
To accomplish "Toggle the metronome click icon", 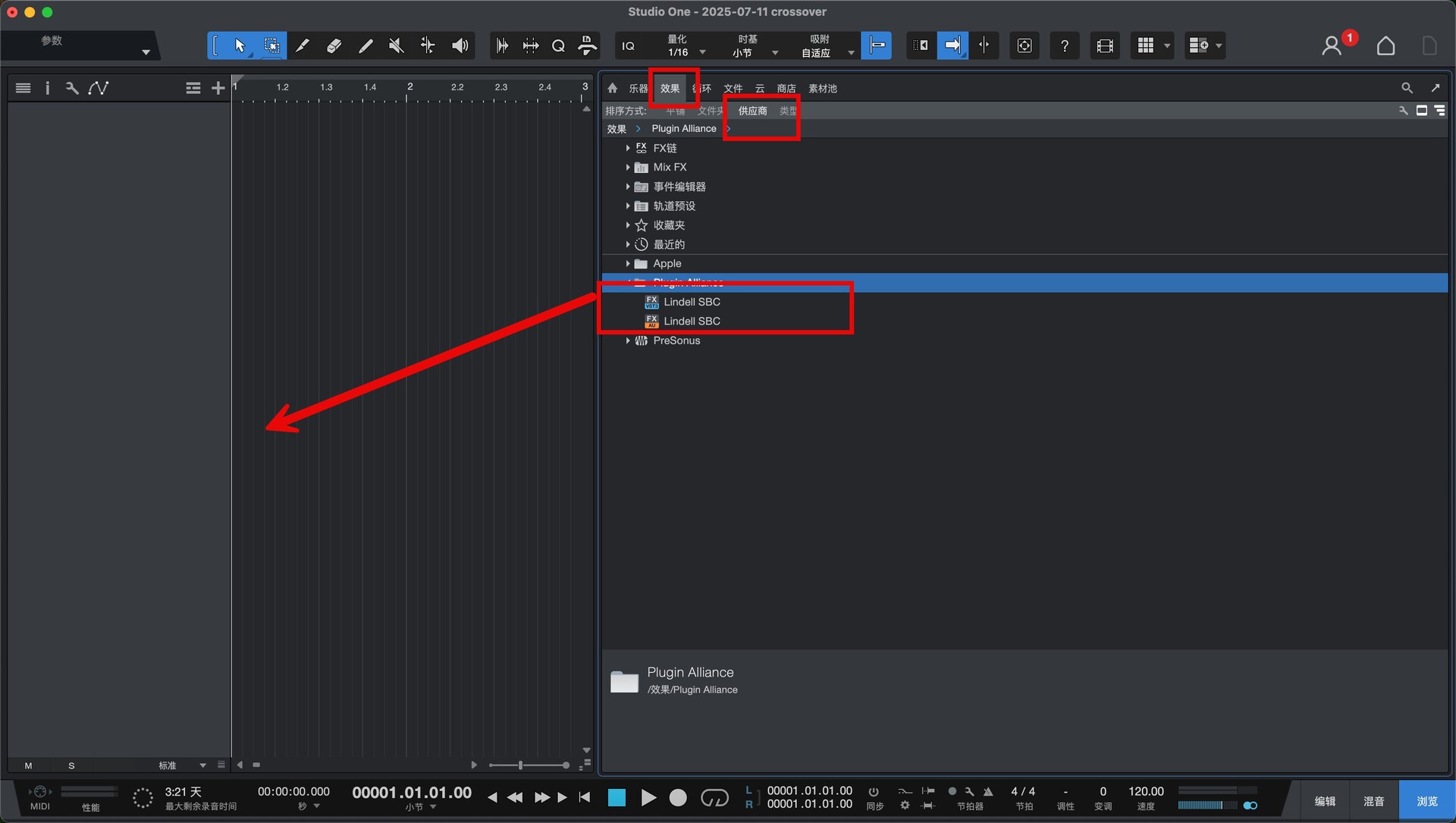I will pos(988,791).
